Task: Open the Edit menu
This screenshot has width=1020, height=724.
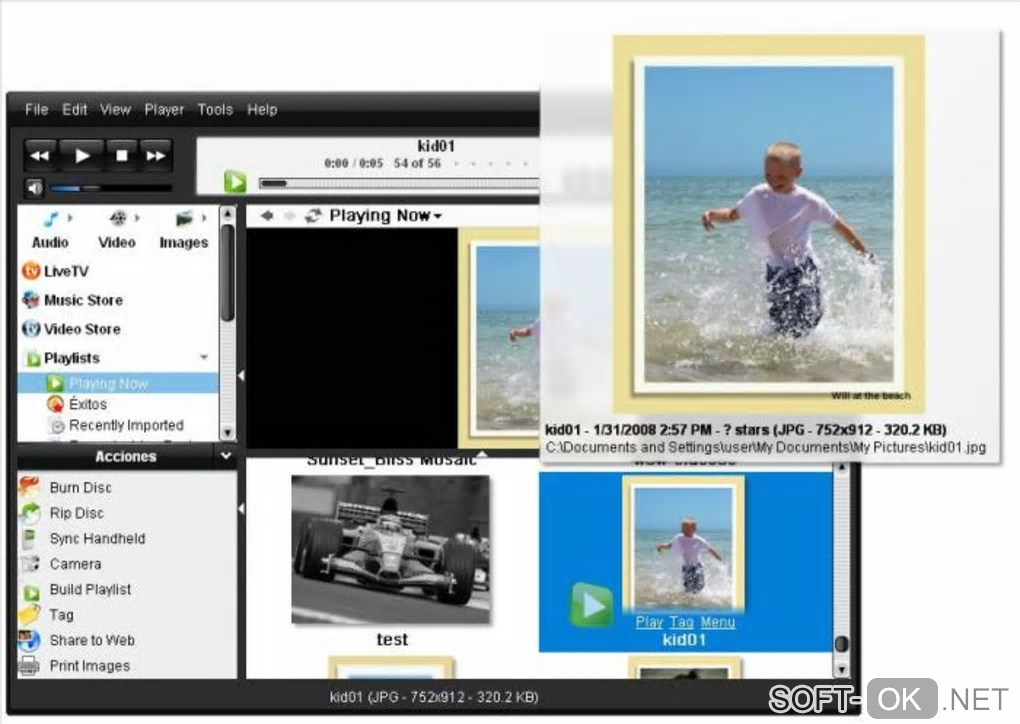Action: [74, 109]
